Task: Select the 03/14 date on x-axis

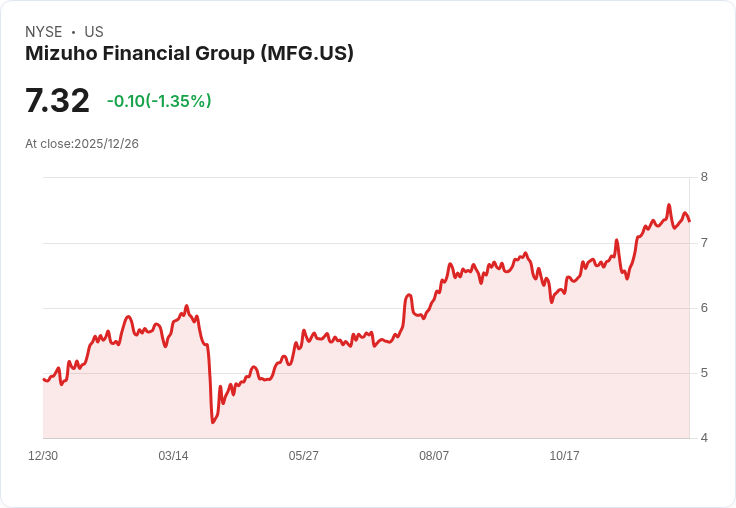Action: pos(173,456)
